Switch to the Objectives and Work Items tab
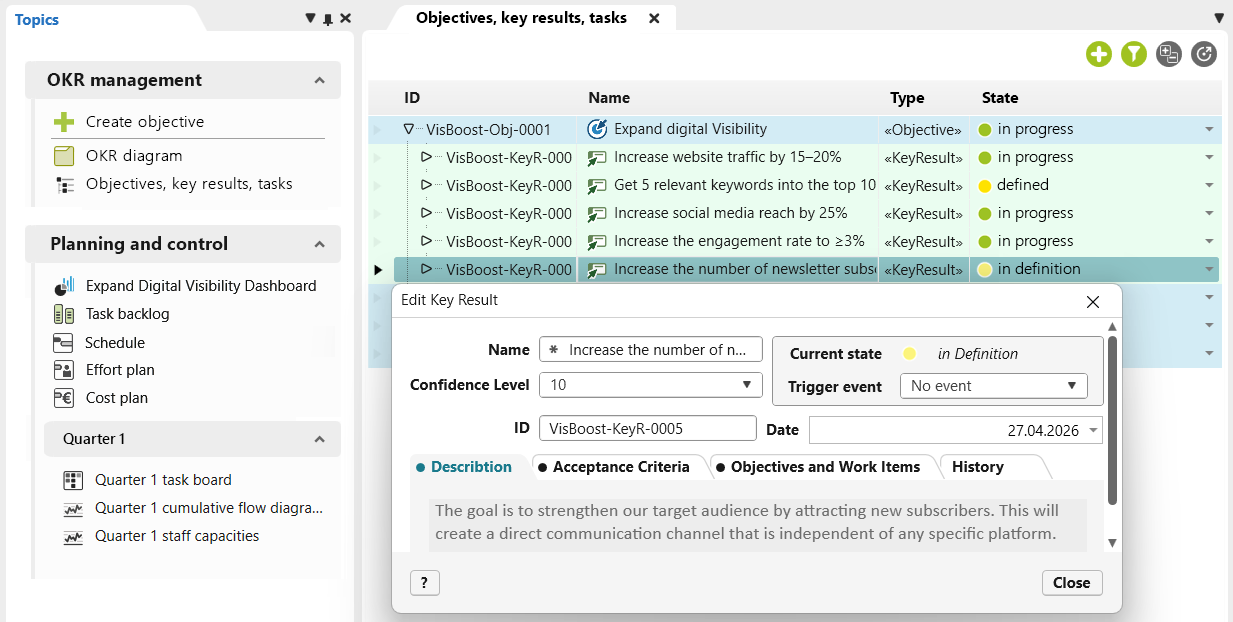 click(x=825, y=467)
